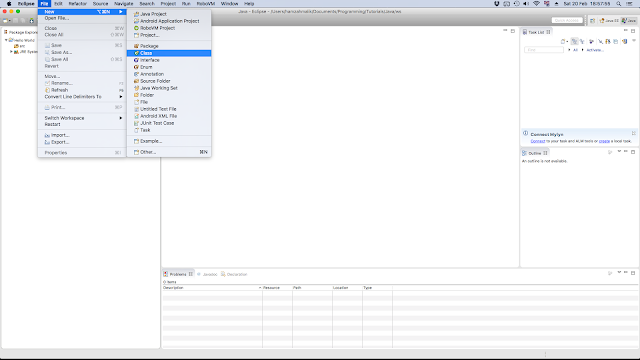The height and width of the screenshot is (360, 640).
Task: Select Export... in File menu
Action: (82, 142)
